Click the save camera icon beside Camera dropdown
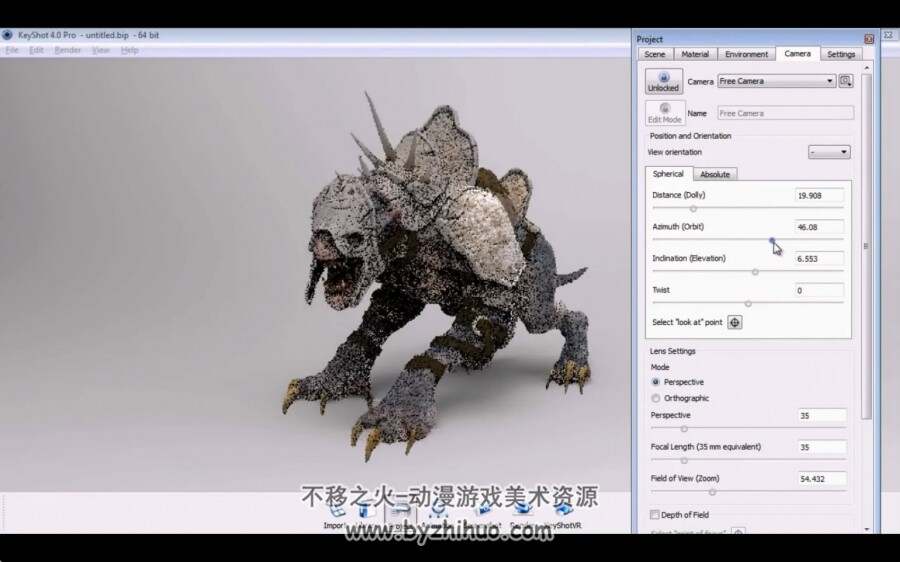 coord(845,81)
